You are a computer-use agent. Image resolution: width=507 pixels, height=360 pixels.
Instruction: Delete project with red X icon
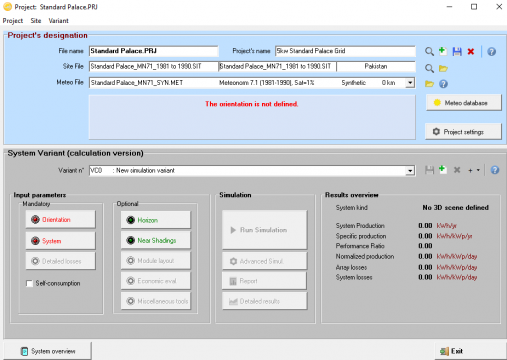tap(471, 51)
